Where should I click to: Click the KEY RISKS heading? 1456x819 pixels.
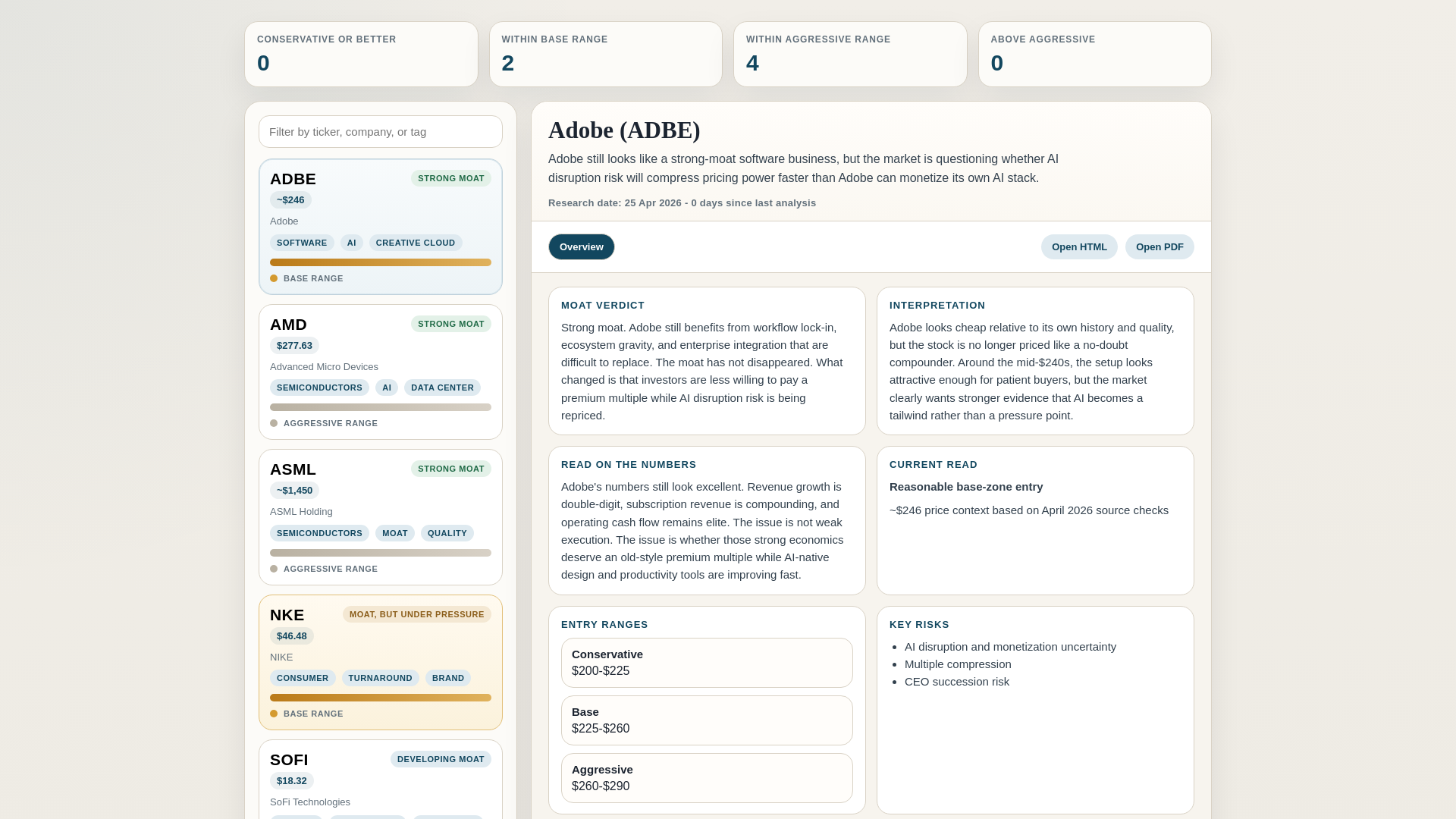click(919, 625)
